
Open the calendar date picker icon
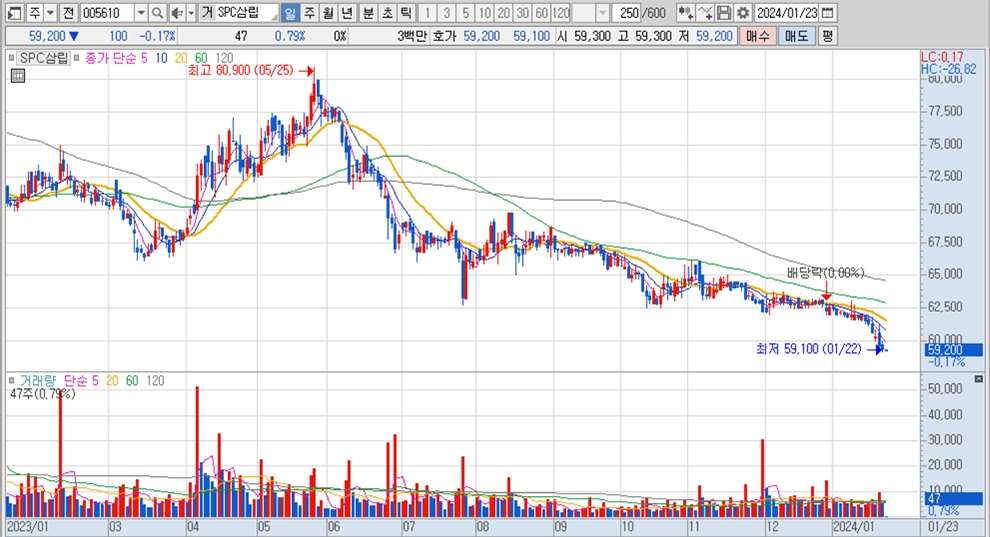pyautogui.click(x=828, y=13)
